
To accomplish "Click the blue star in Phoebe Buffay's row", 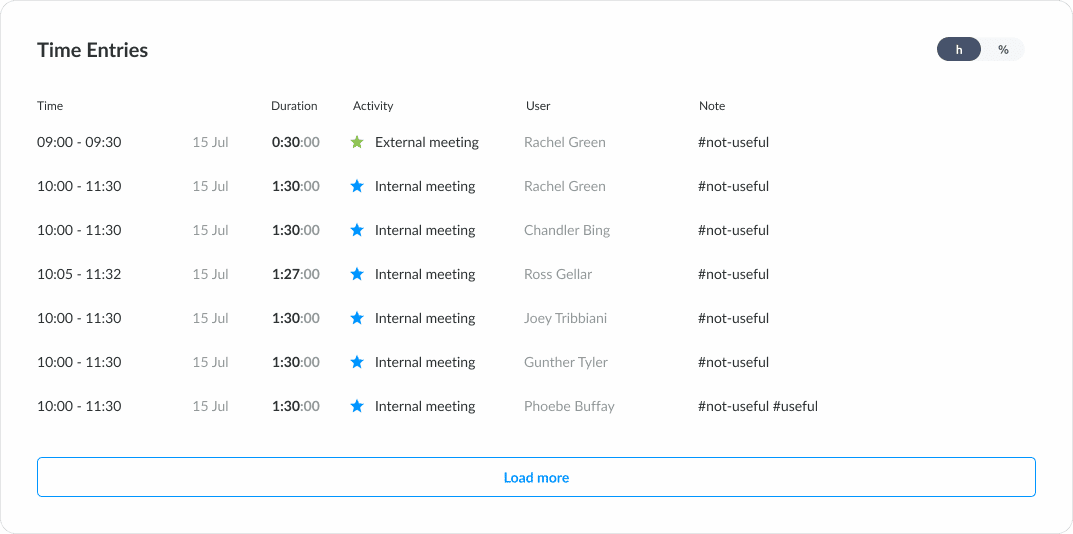I will (357, 406).
